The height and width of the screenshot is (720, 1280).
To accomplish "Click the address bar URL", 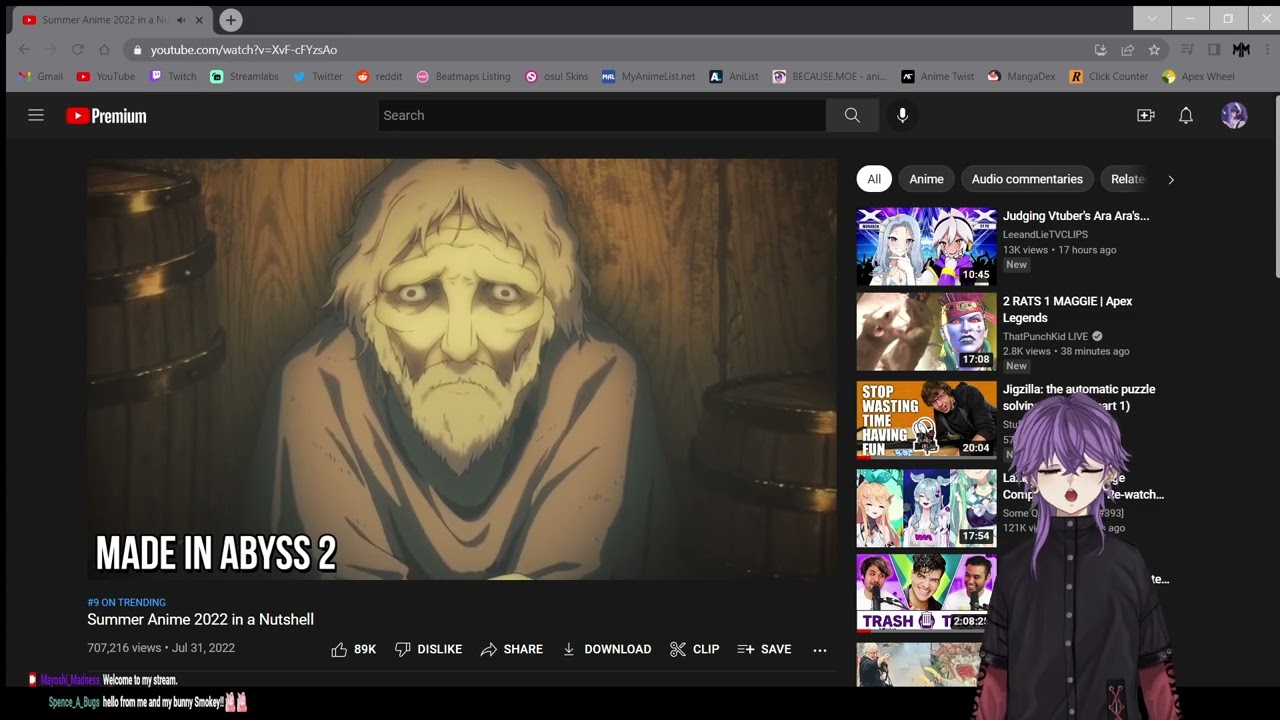I will [244, 50].
